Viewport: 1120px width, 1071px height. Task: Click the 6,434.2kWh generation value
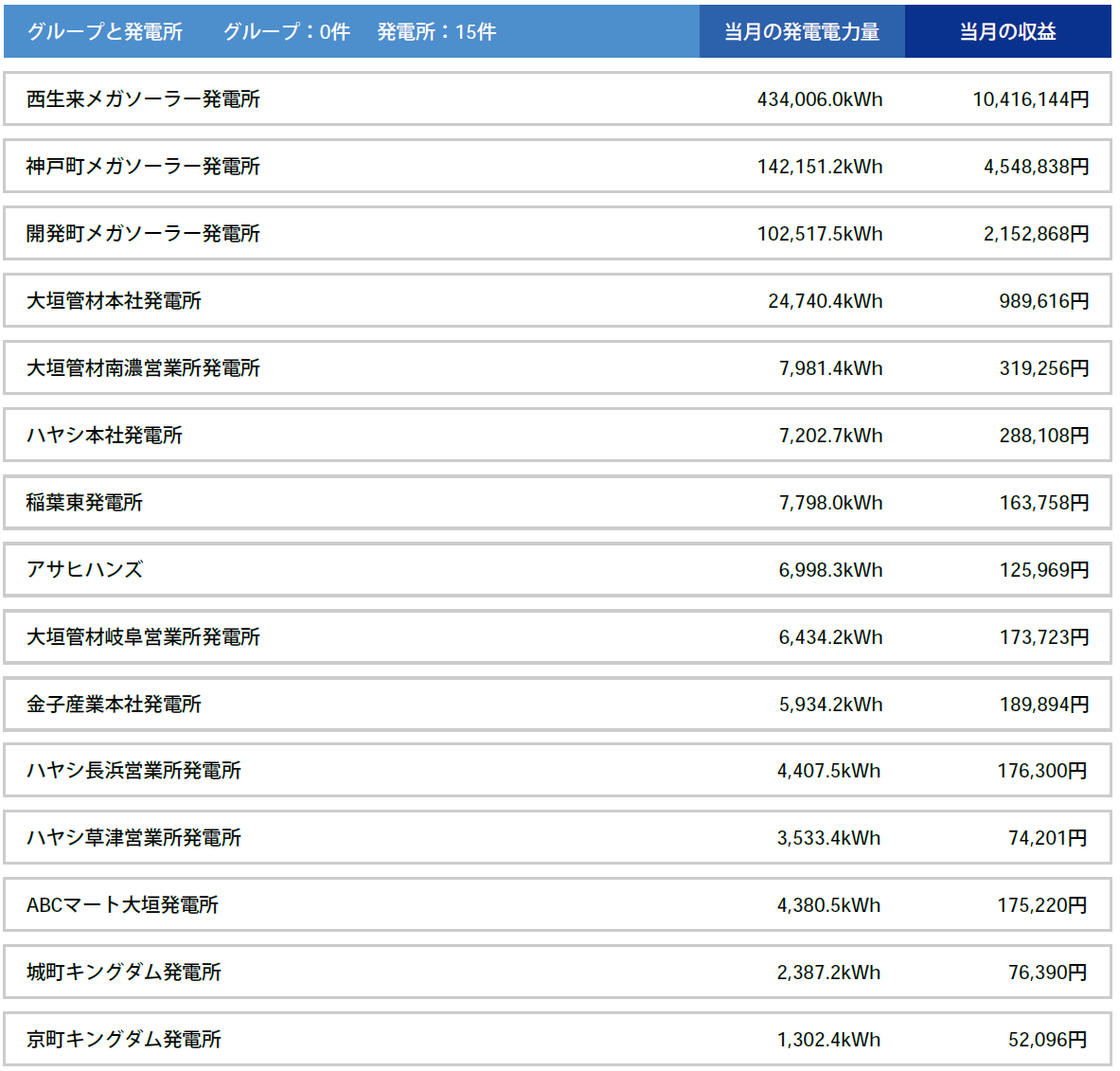pos(830,636)
